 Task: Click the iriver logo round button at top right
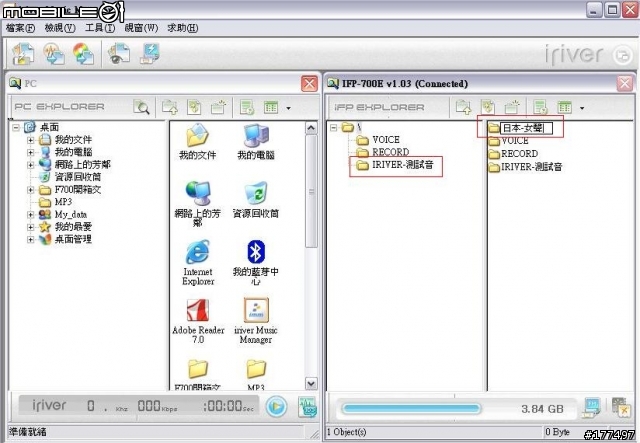(x=622, y=55)
